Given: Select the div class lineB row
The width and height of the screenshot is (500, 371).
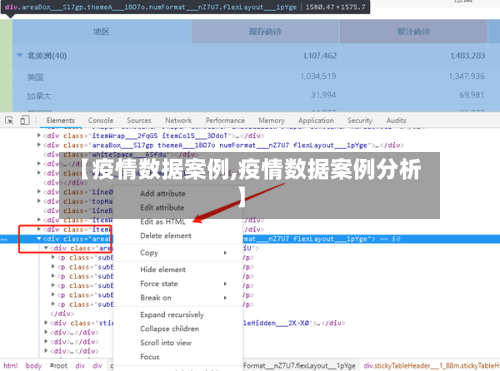Looking at the screenshot, I should point(78,211).
